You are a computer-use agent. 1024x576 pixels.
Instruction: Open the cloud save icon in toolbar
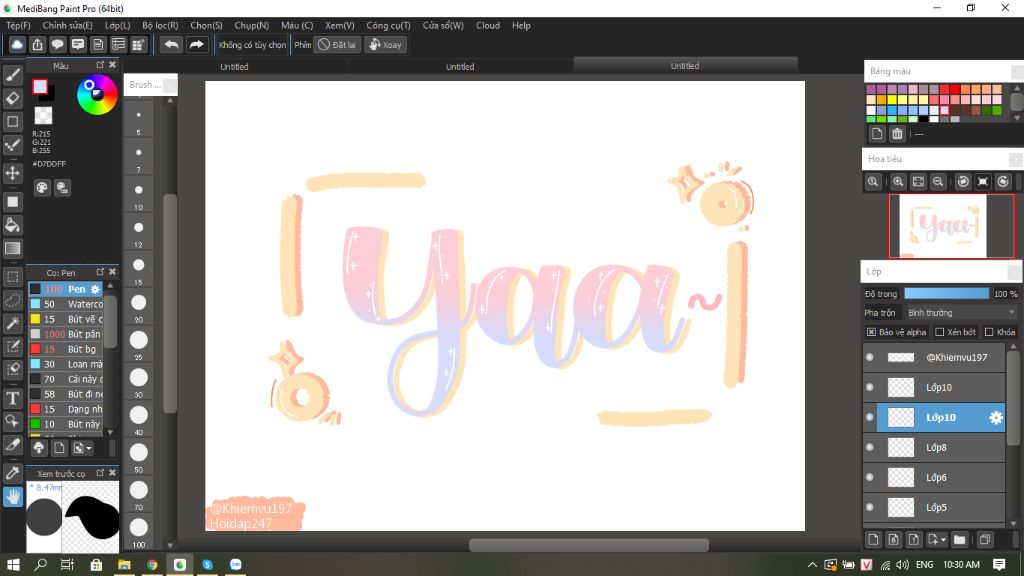(x=17, y=44)
